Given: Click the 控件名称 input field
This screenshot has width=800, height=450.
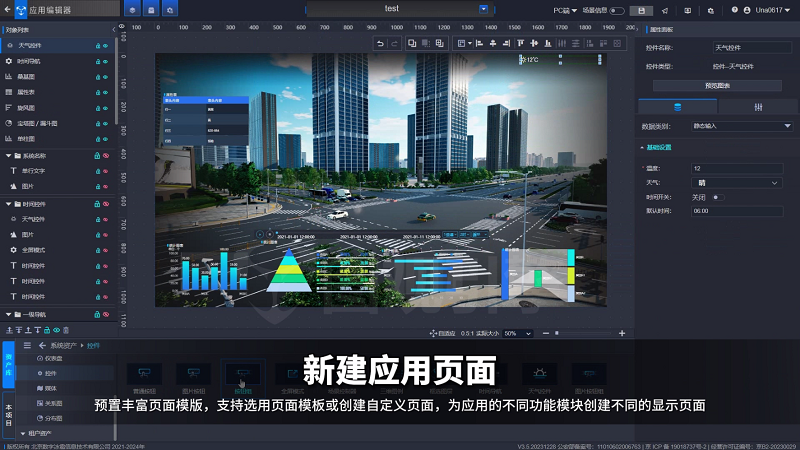Looking at the screenshot, I should coord(752,47).
